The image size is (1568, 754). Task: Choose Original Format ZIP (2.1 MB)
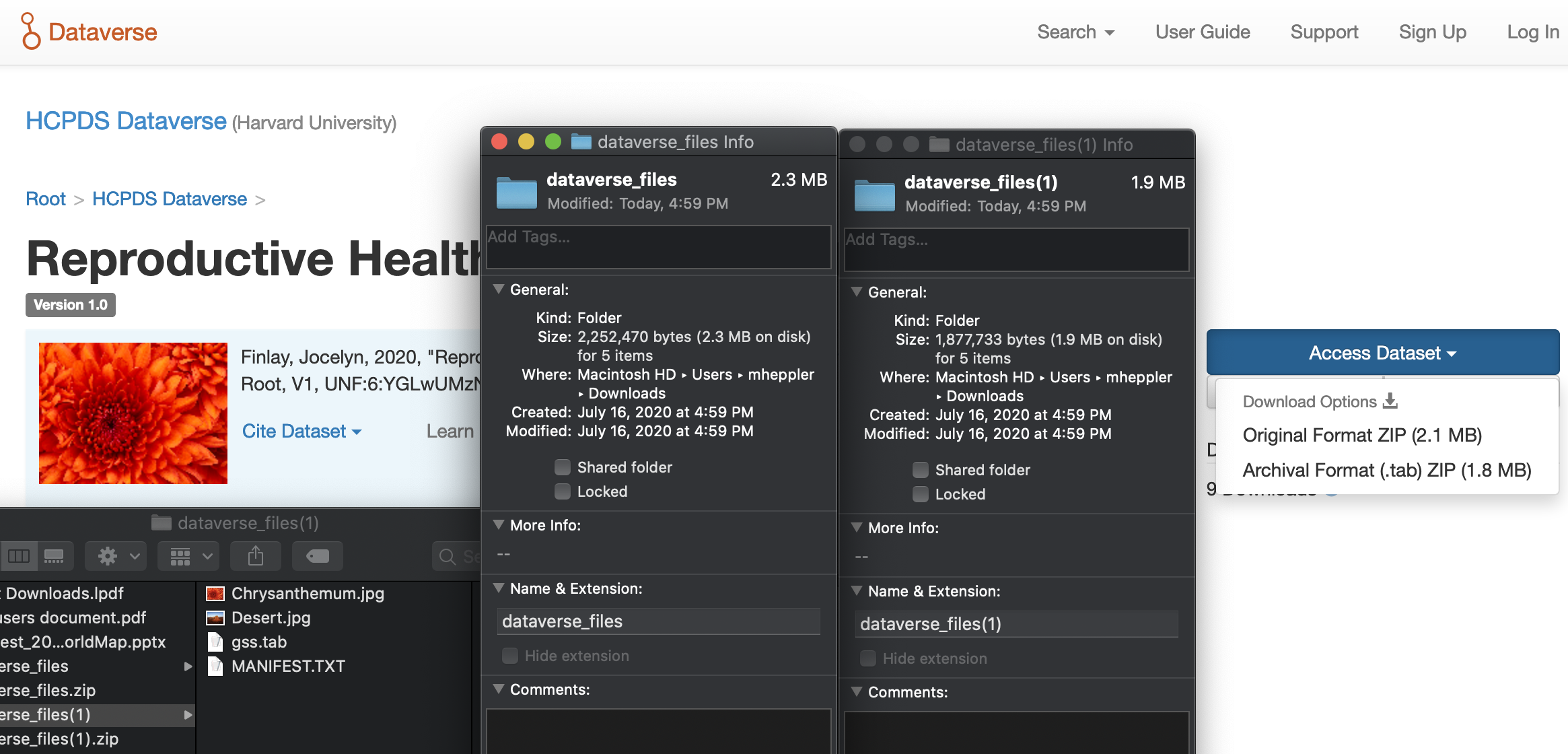(1362, 435)
